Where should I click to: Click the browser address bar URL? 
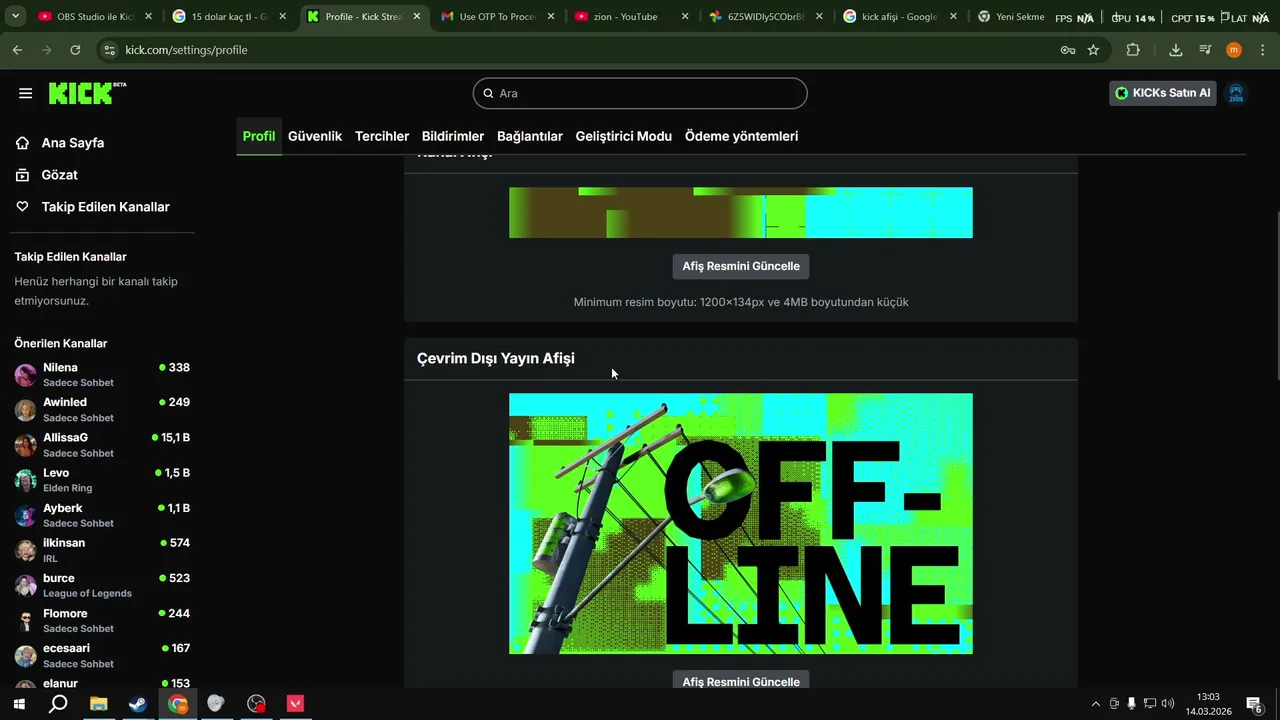186,50
